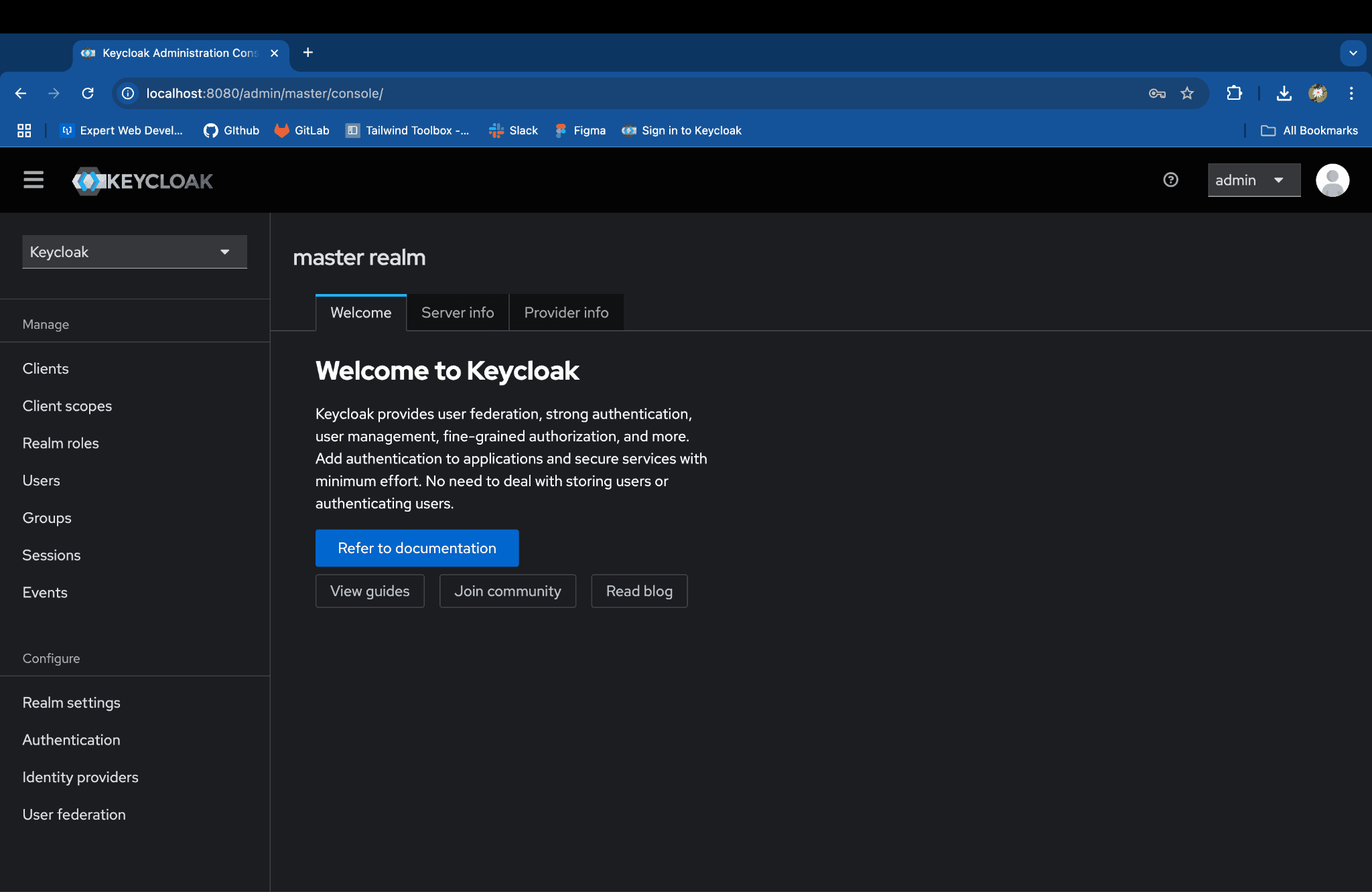Toggle the hamburger sidebar menu
Viewport: 1372px width, 892px height.
point(33,180)
